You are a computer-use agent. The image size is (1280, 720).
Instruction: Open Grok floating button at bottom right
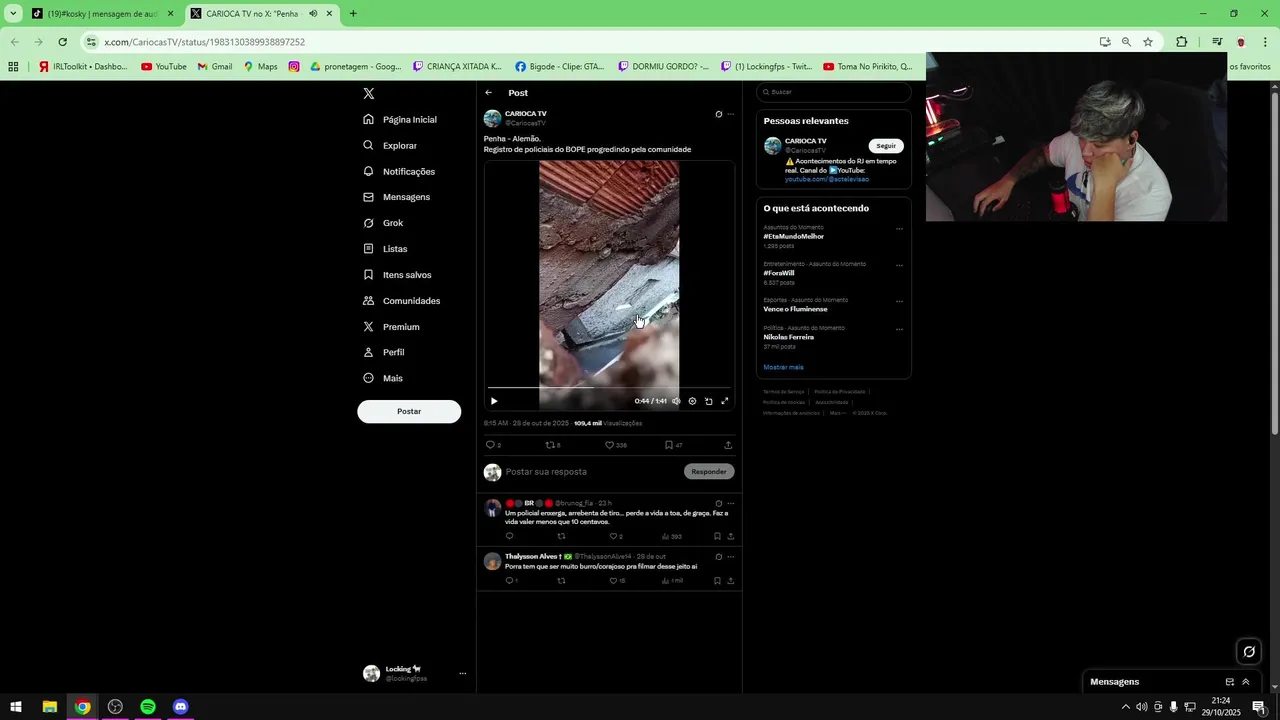[x=1249, y=652]
